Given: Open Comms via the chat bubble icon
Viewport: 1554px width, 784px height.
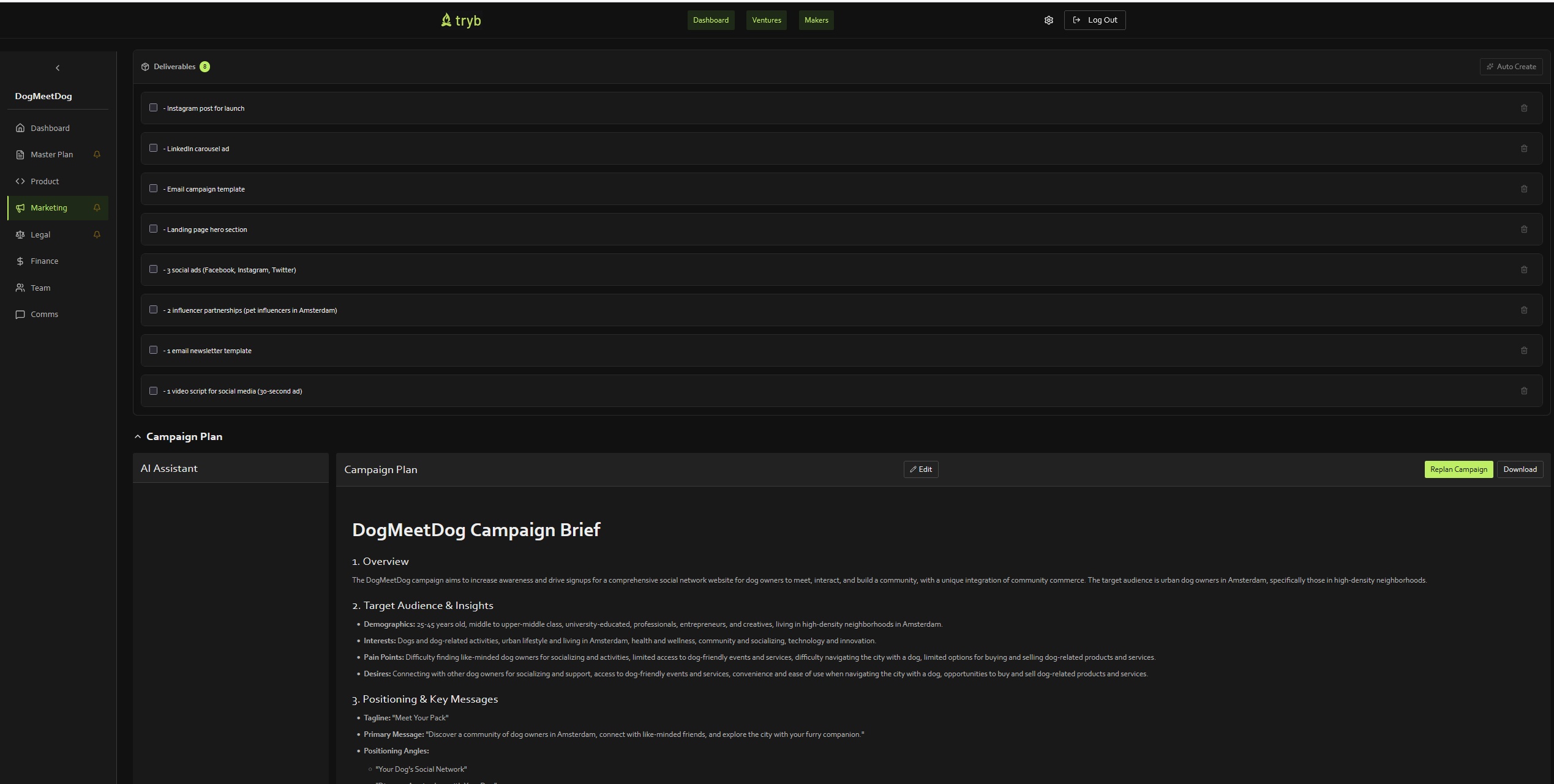Looking at the screenshot, I should click(x=20, y=313).
